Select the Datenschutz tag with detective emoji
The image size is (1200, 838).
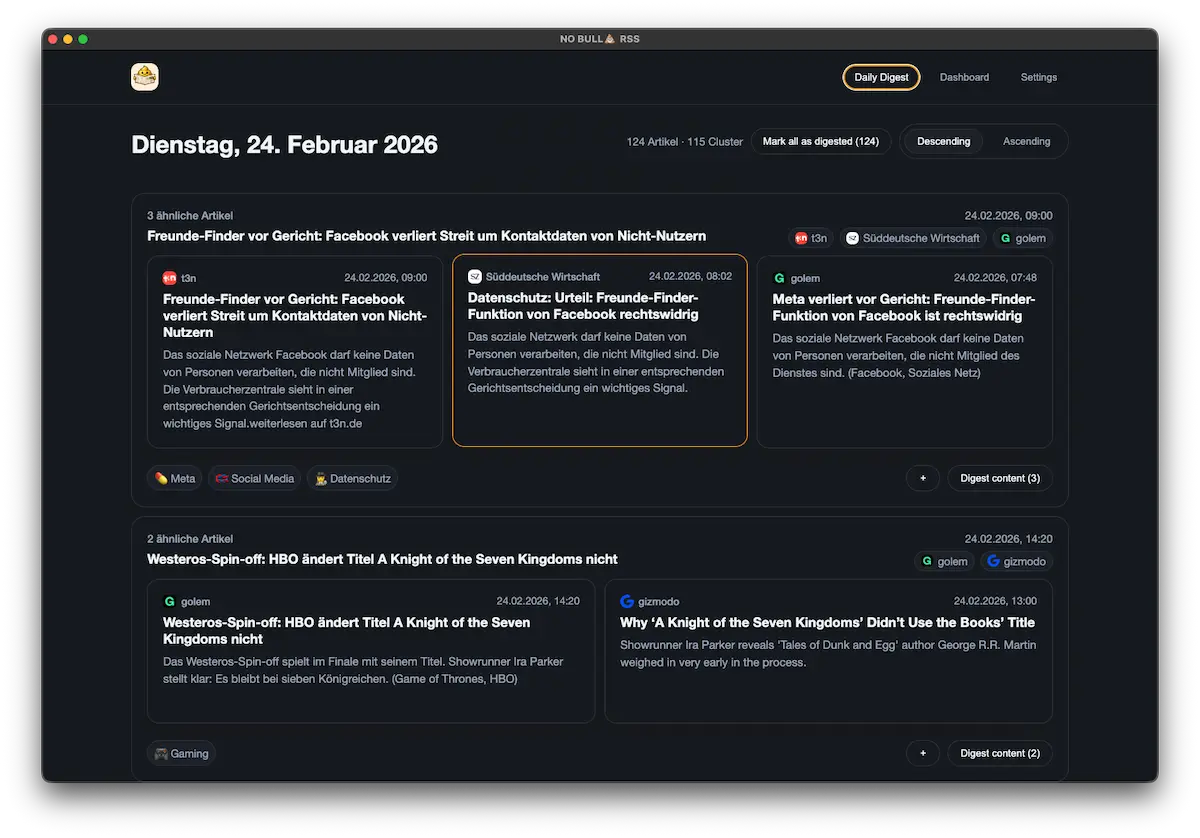tap(352, 478)
